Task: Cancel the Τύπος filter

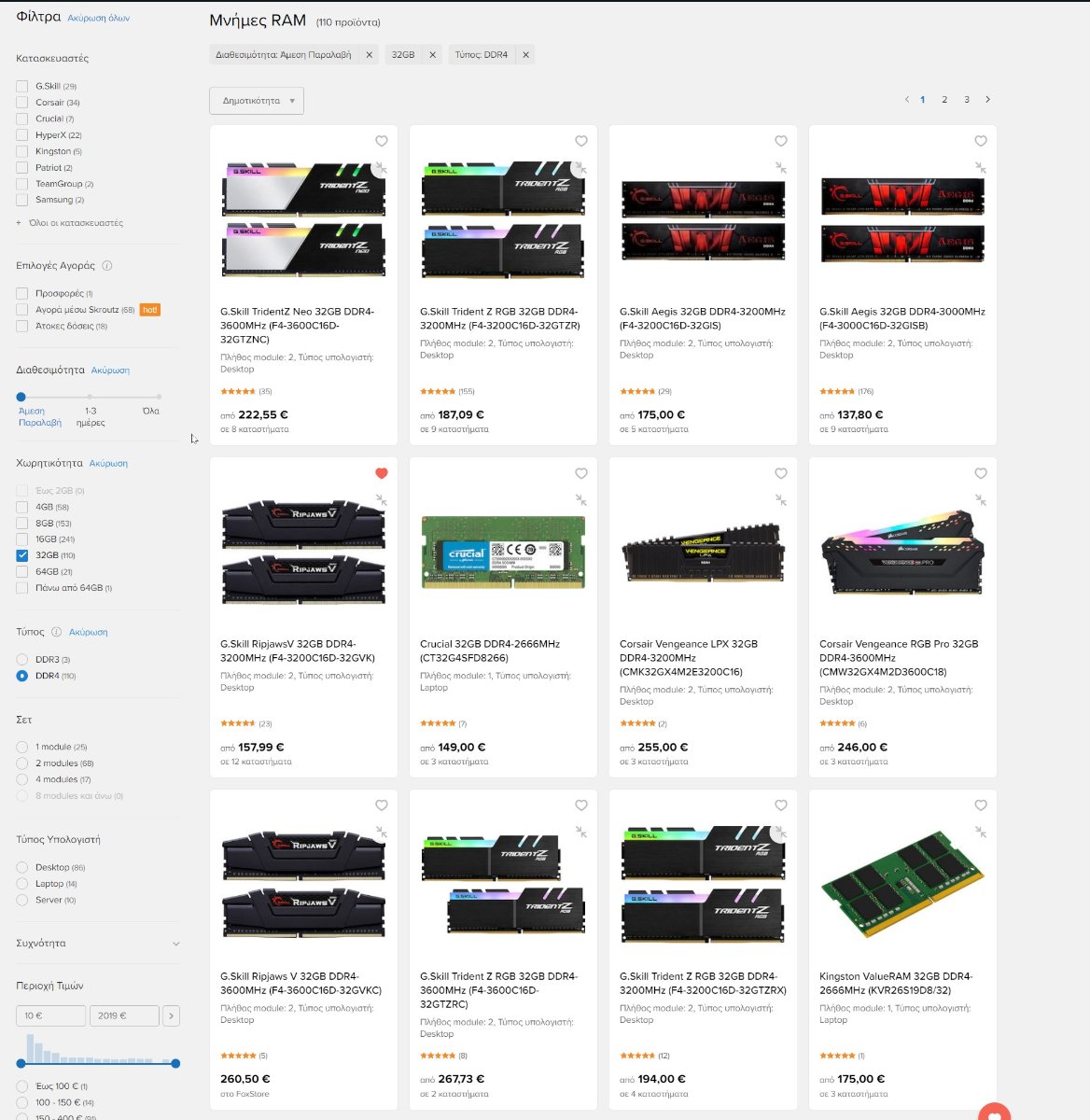Action: pyautogui.click(x=89, y=633)
